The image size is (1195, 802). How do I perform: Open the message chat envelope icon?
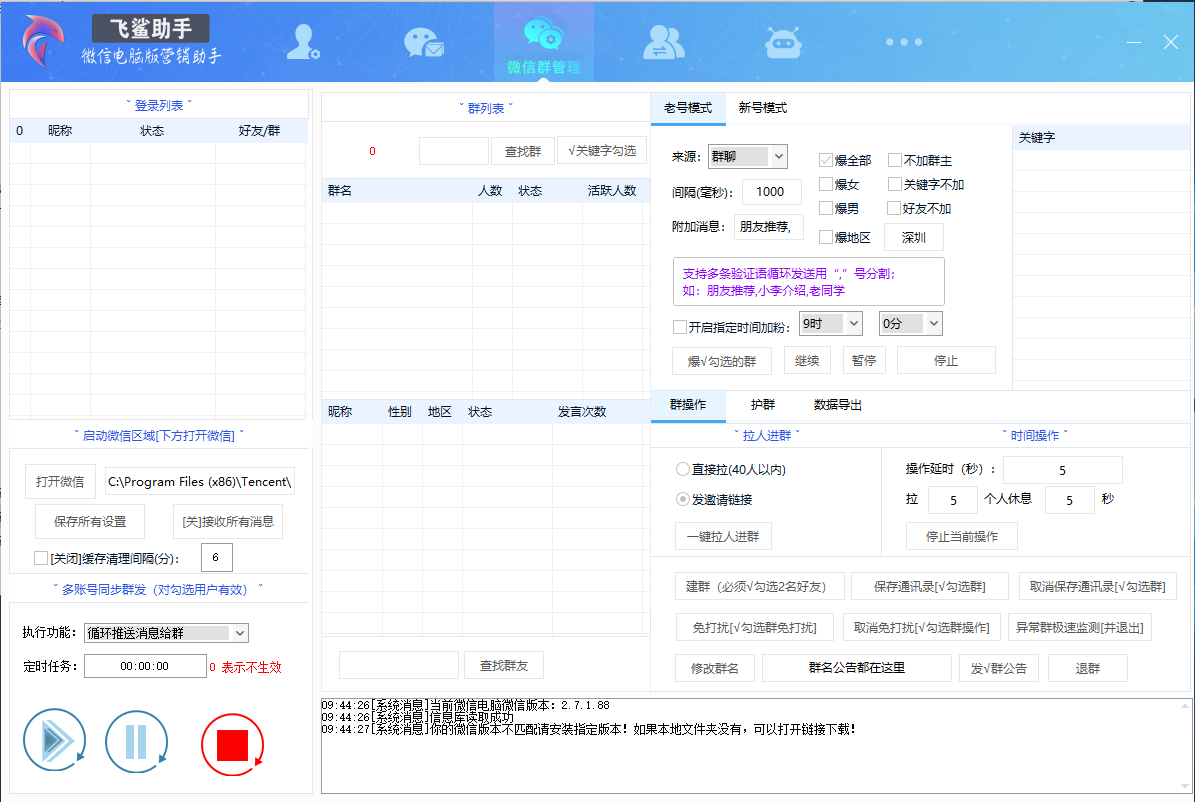click(x=424, y=43)
